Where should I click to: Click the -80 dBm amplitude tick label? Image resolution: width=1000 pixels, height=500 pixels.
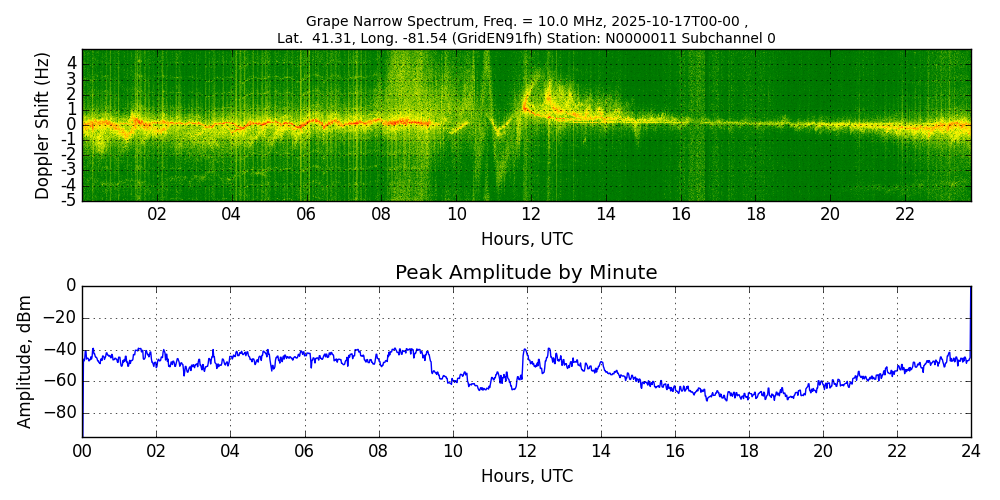[62, 412]
